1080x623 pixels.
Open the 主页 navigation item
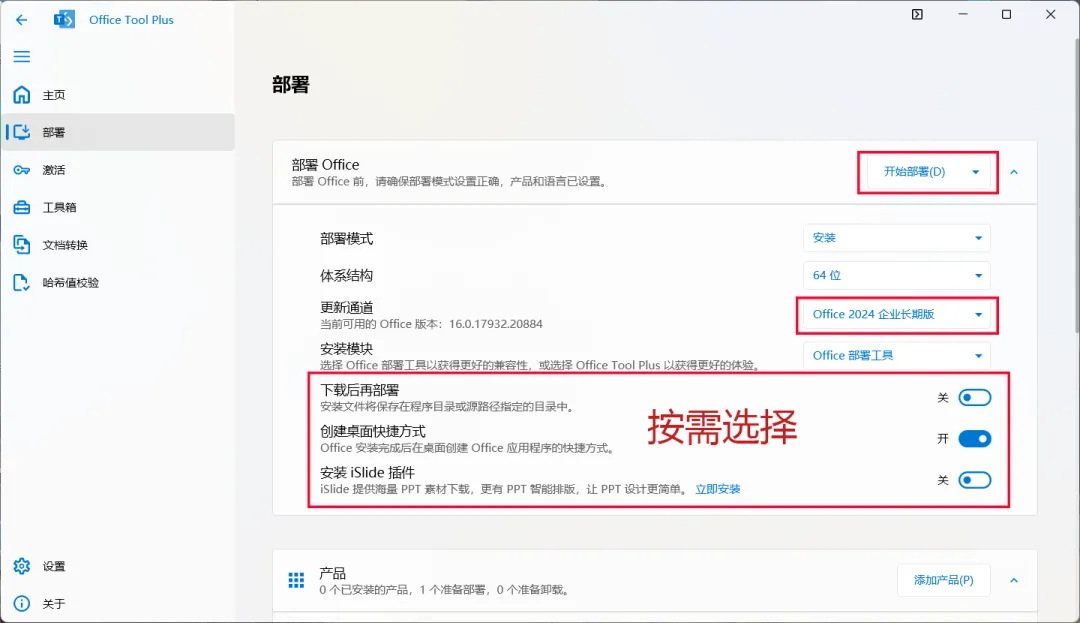coord(118,95)
